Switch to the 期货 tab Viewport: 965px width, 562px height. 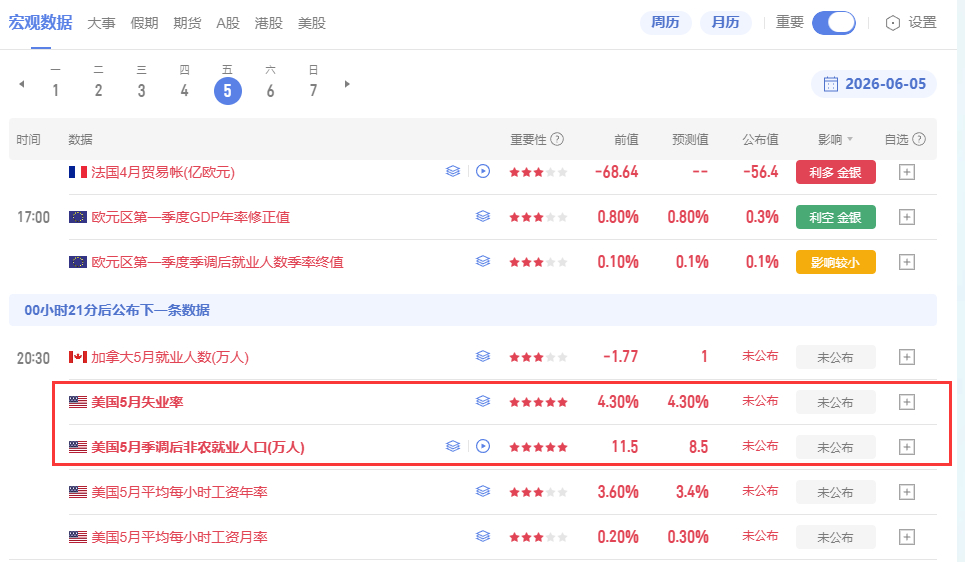point(187,23)
